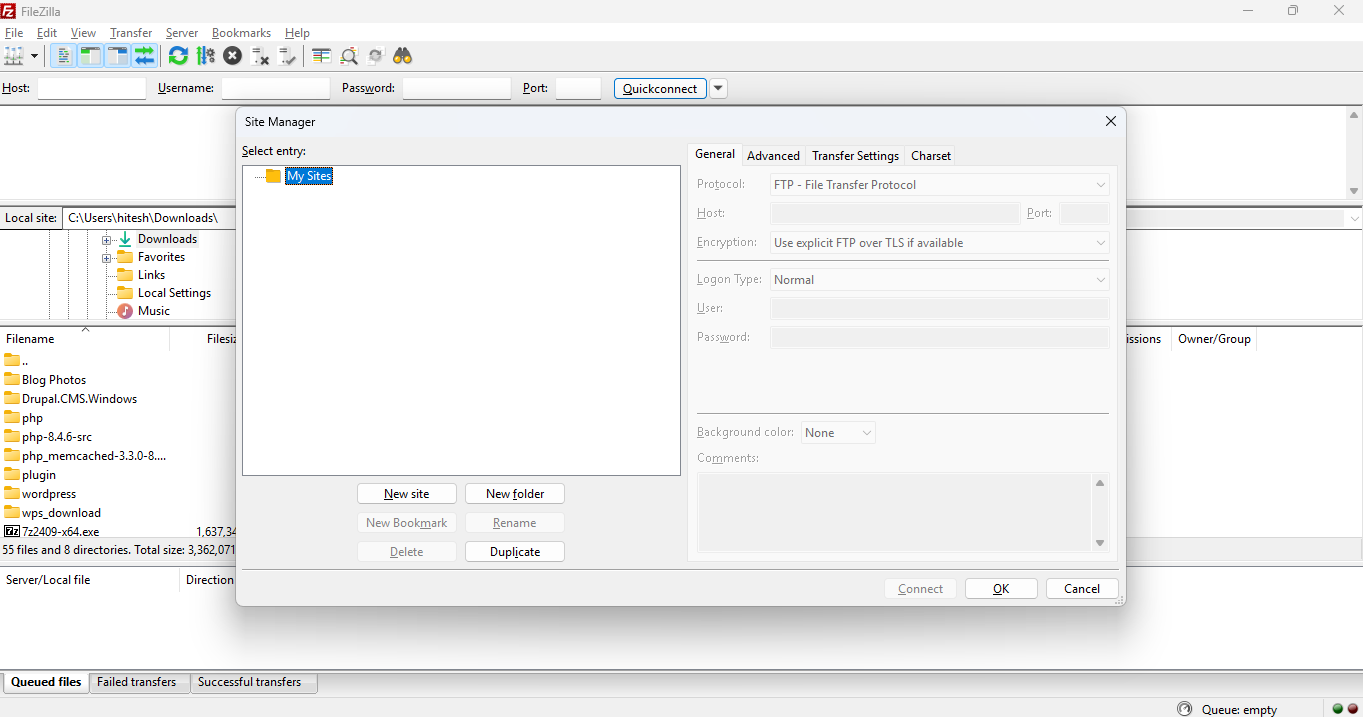The height and width of the screenshot is (717, 1363).
Task: Click the green Refresh file lists icon
Action: 178,56
